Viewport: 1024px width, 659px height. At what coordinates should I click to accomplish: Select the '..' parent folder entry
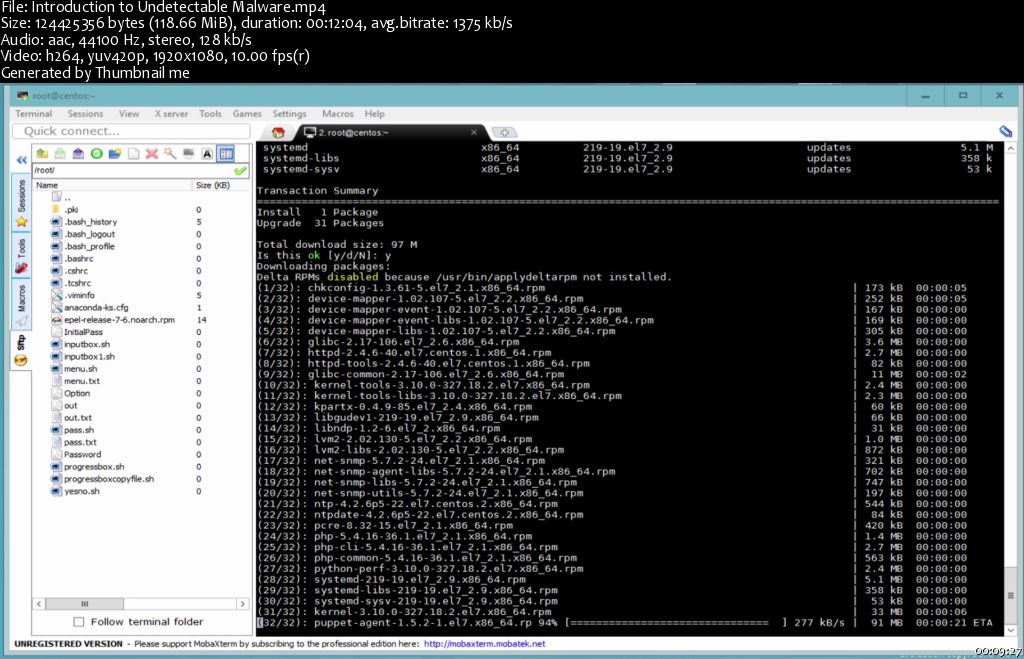pos(61,197)
